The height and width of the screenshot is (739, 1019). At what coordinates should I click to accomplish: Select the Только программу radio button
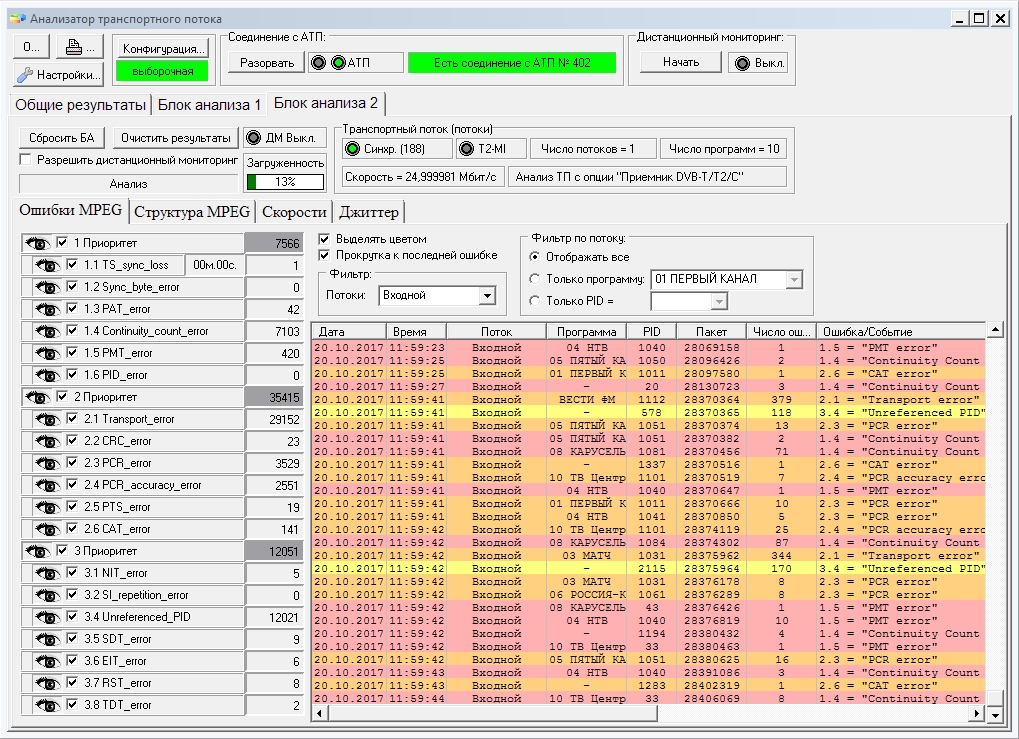[x=534, y=279]
